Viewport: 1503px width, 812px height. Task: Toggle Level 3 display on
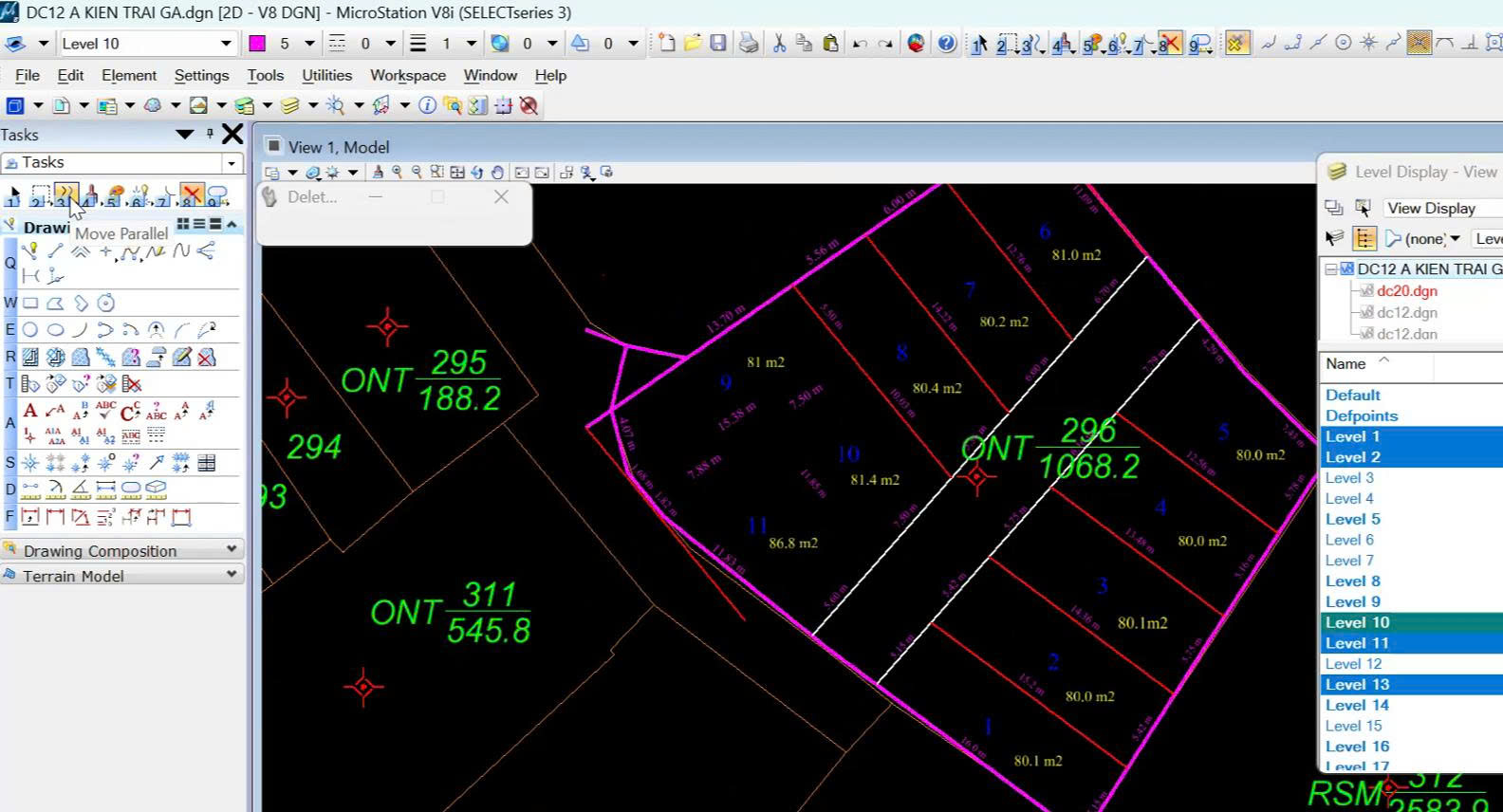click(x=1349, y=477)
